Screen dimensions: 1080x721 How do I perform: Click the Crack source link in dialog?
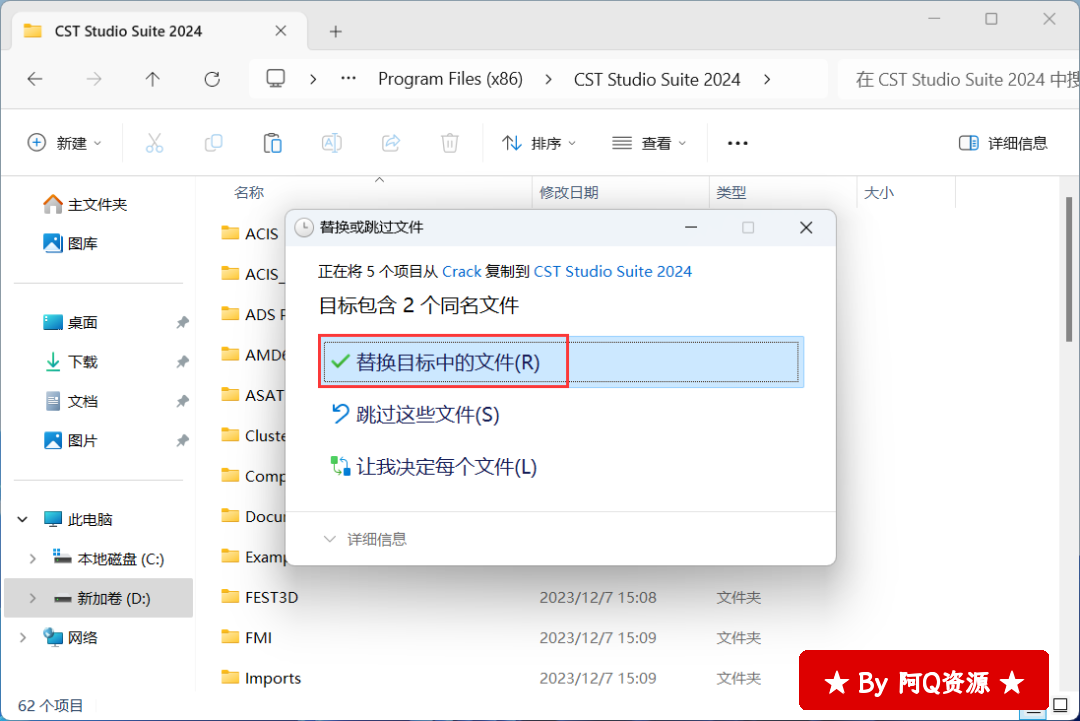(461, 271)
